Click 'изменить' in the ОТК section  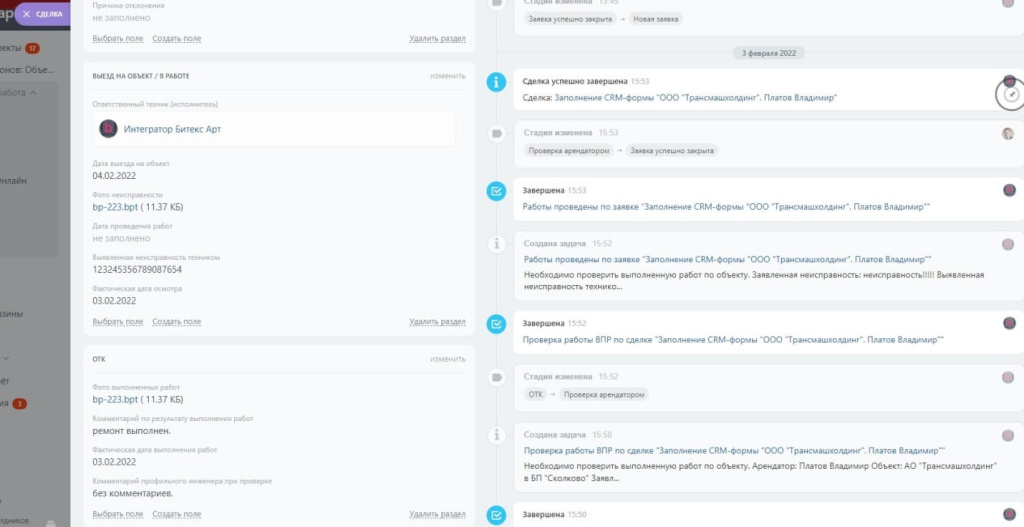[x=447, y=359]
